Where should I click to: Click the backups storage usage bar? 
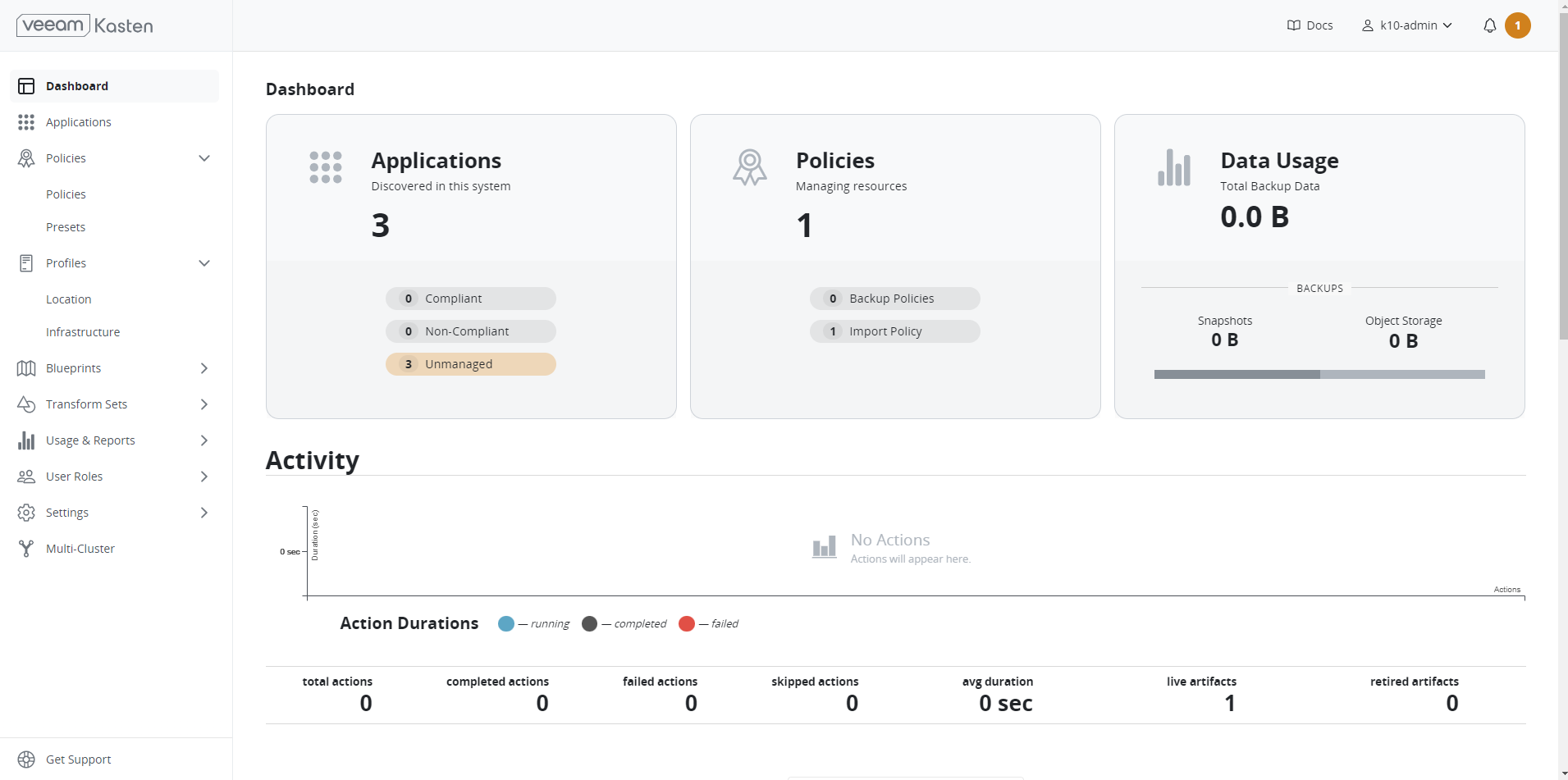pos(1319,375)
